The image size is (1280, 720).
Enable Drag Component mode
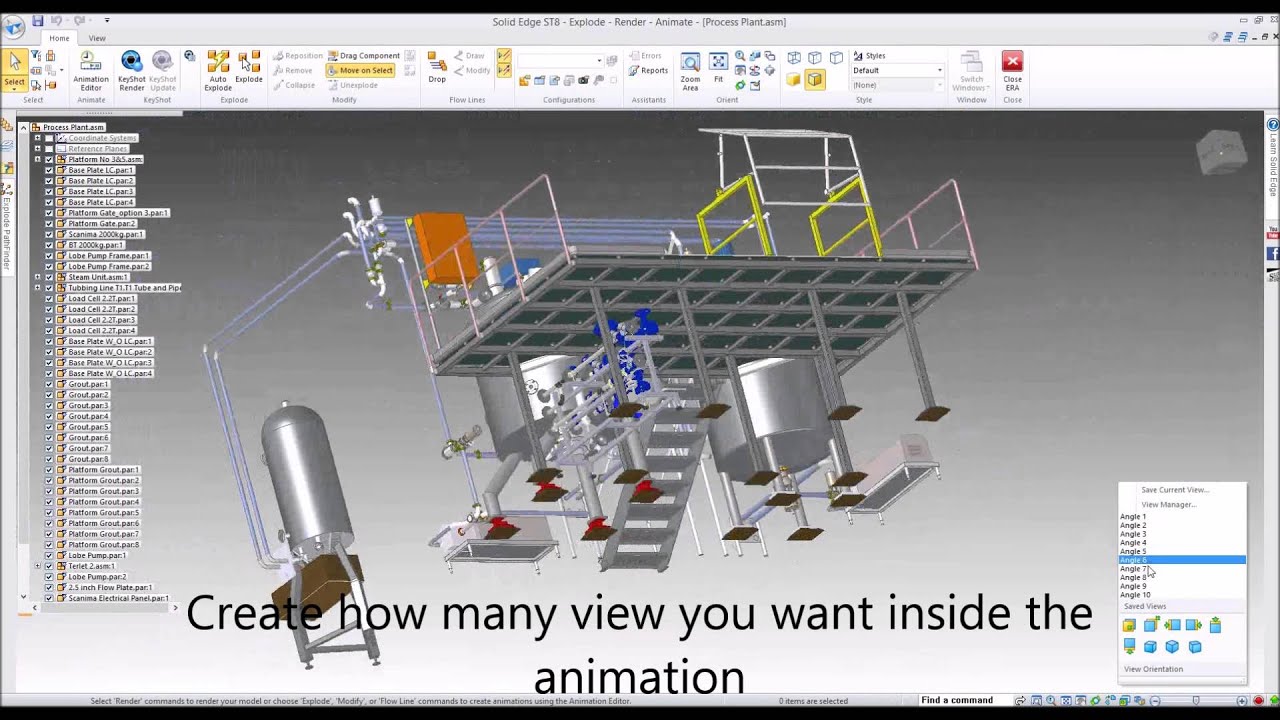tap(363, 56)
